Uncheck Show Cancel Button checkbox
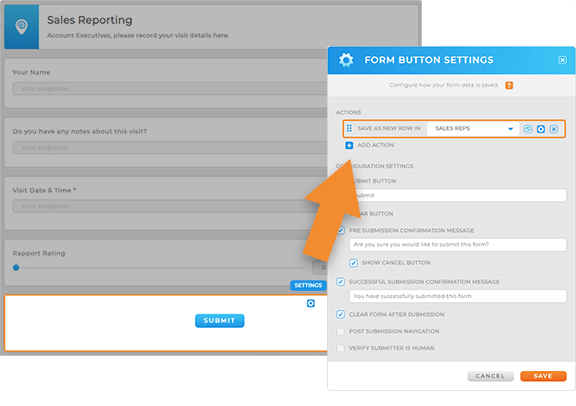Image resolution: width=576 pixels, height=406 pixels. [353, 263]
